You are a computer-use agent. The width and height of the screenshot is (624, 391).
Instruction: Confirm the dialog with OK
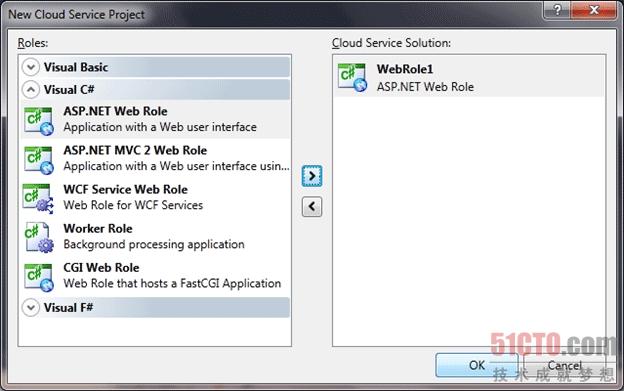click(x=477, y=365)
